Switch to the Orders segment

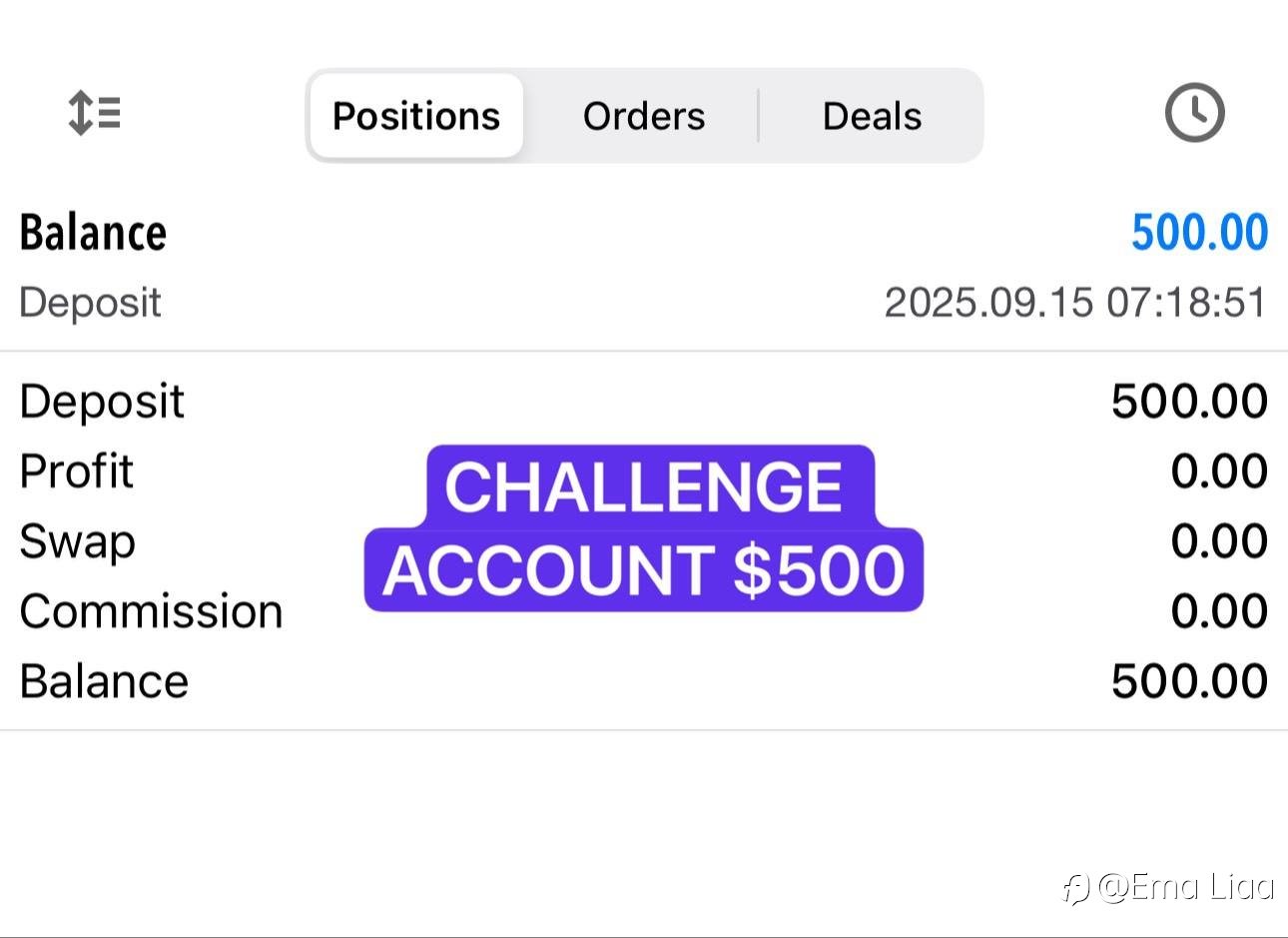tap(644, 116)
